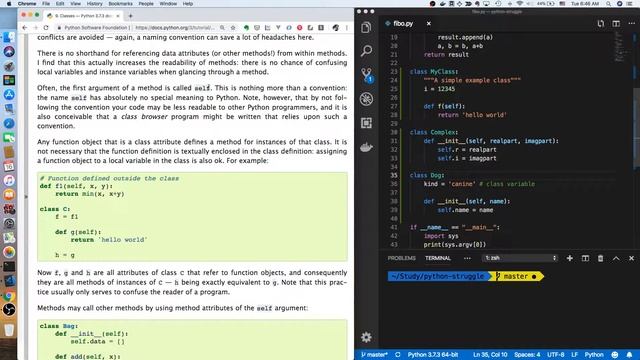
Task: Open the Docker view in activity bar
Action: tap(366, 147)
